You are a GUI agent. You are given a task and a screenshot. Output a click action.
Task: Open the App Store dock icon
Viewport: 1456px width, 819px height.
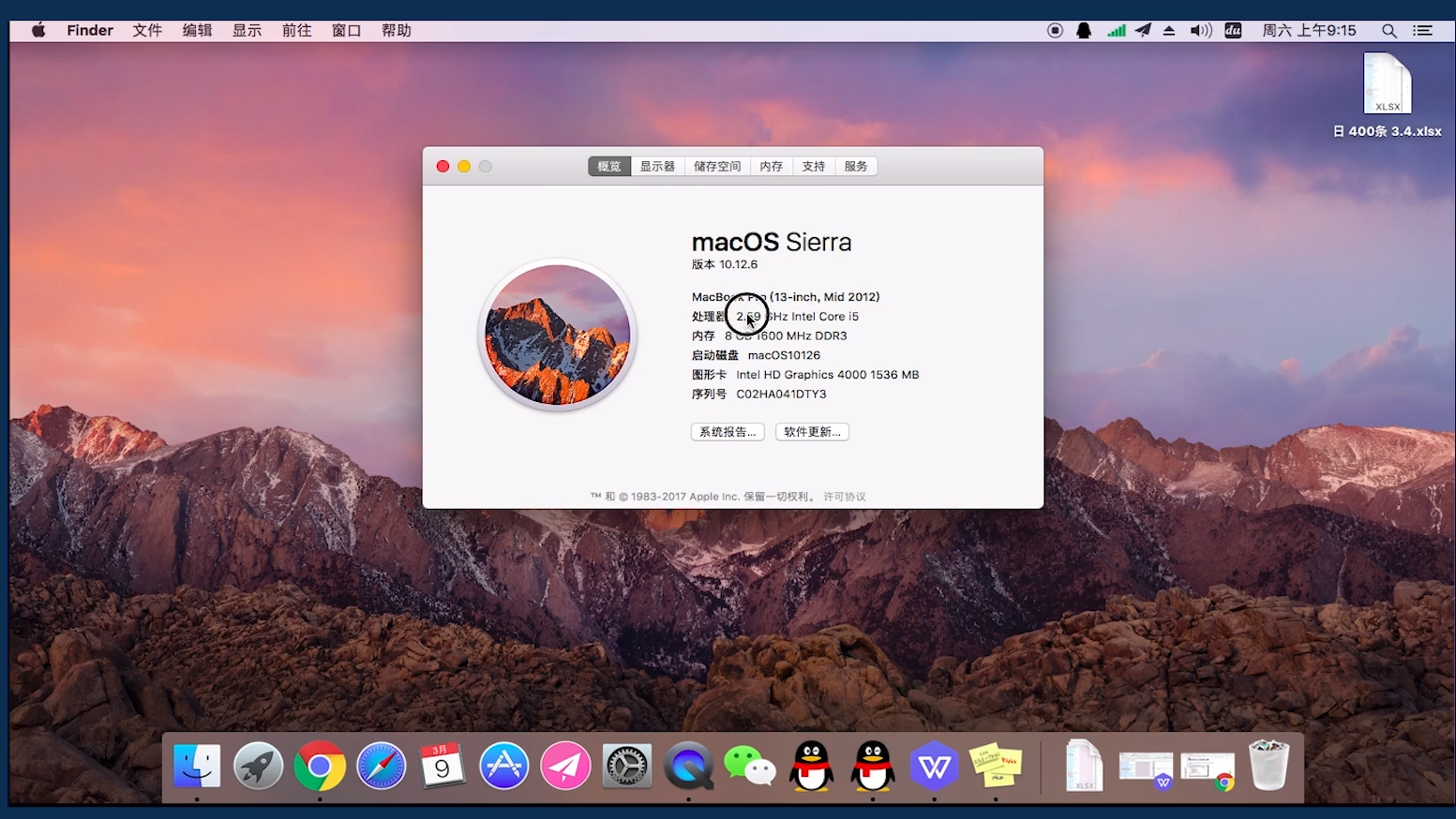click(504, 767)
